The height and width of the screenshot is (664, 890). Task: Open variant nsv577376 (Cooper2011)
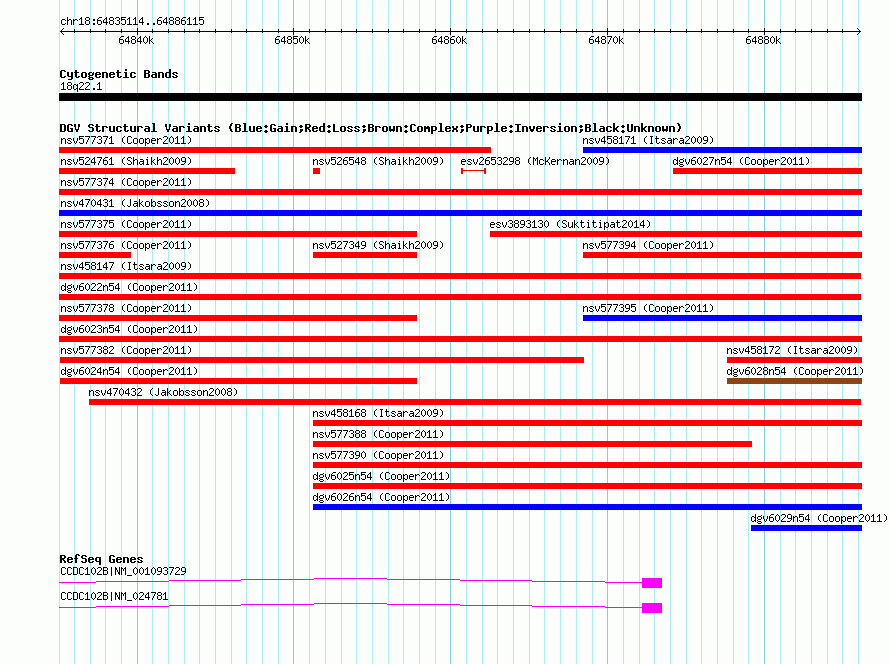[x=126, y=245]
